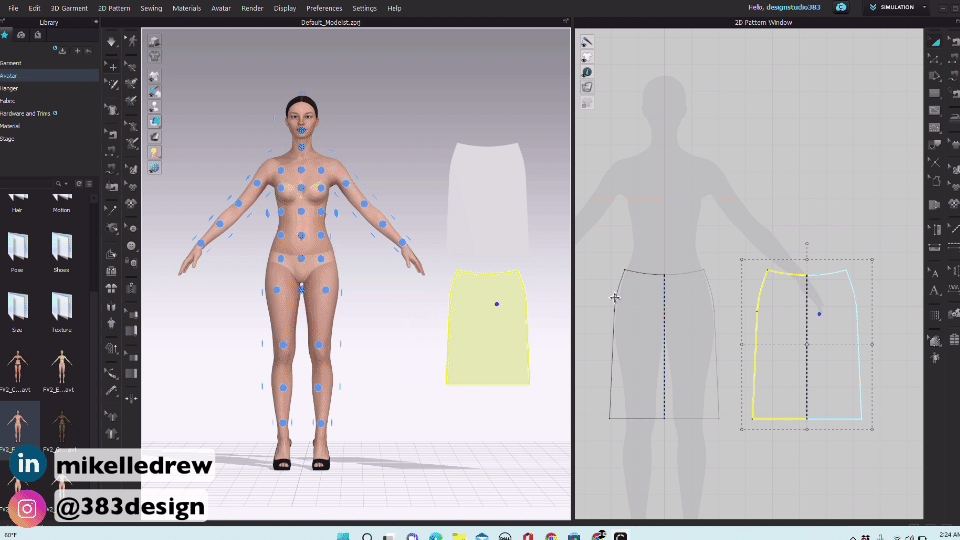Toggle the 2D information display icon
Screen dimensions: 960x540
[x=587, y=72]
